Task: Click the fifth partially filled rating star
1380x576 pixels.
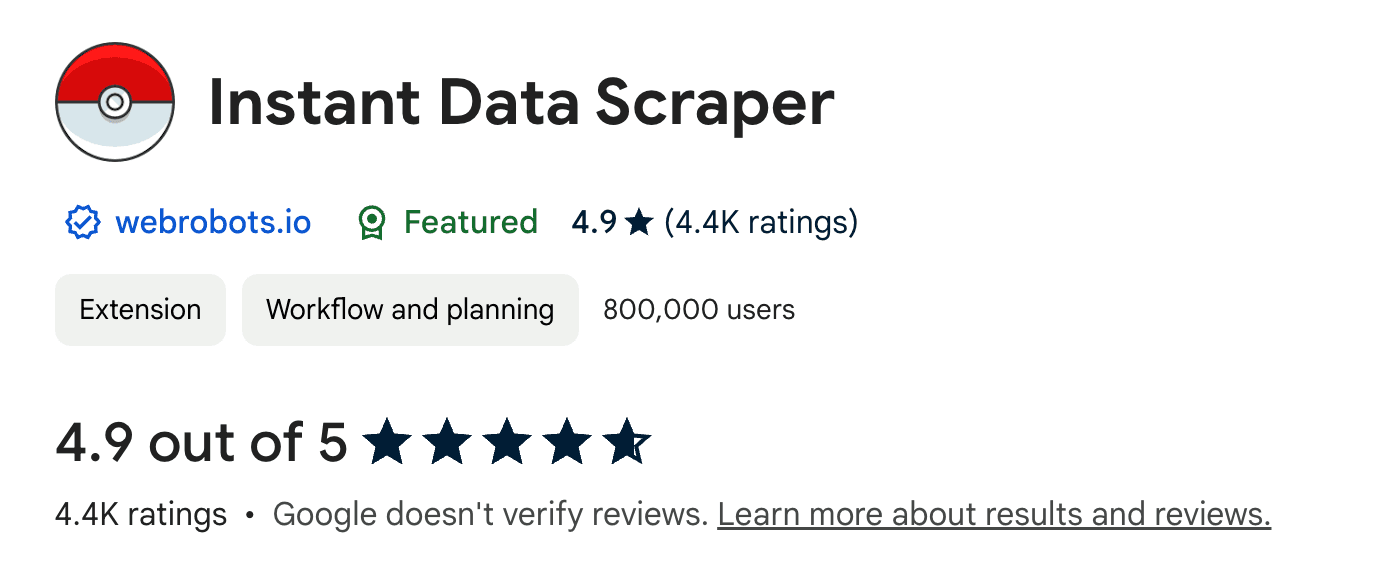Action: (x=627, y=443)
